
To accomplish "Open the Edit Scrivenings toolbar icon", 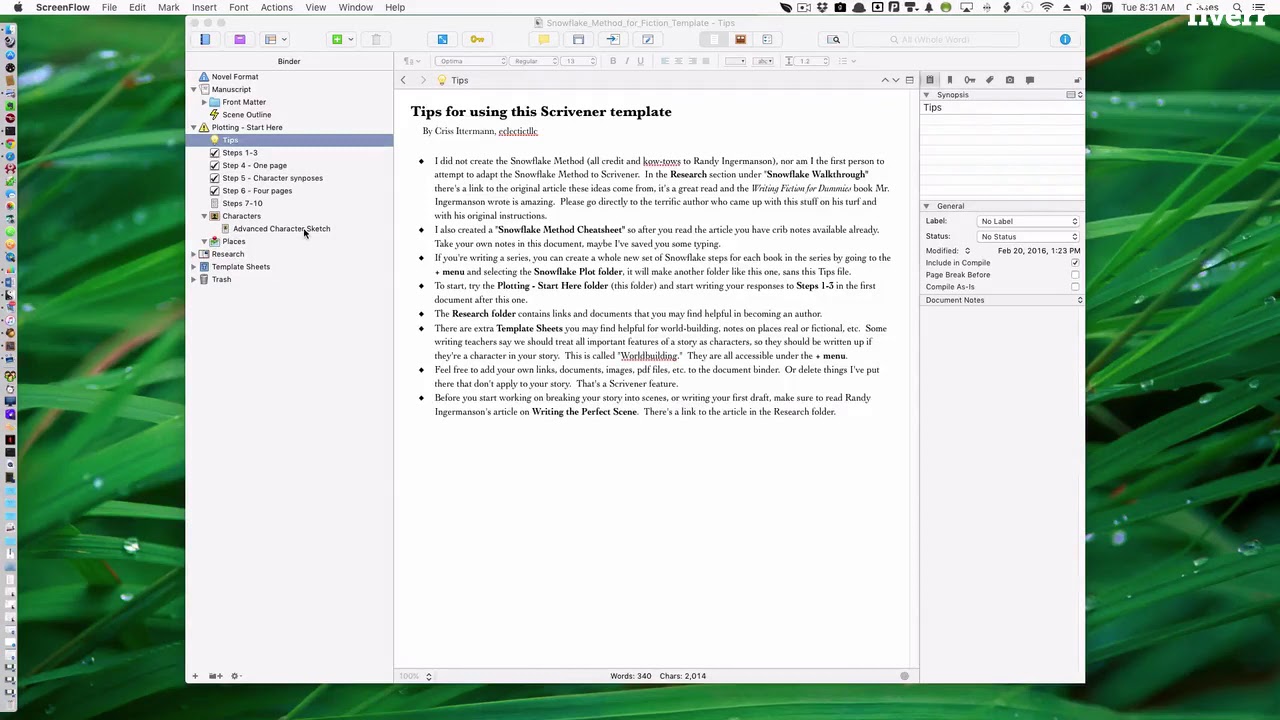I will click(648, 39).
